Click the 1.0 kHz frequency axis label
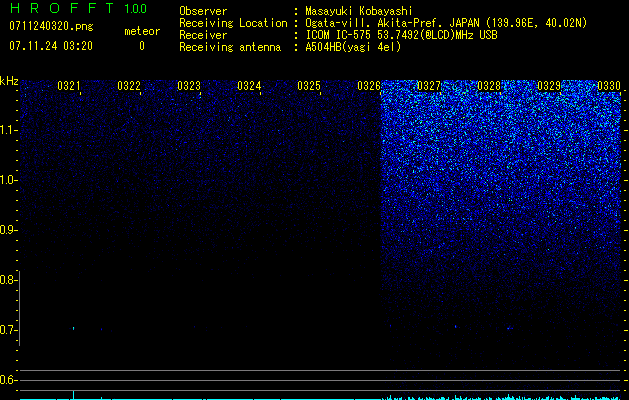 pyautogui.click(x=8, y=180)
